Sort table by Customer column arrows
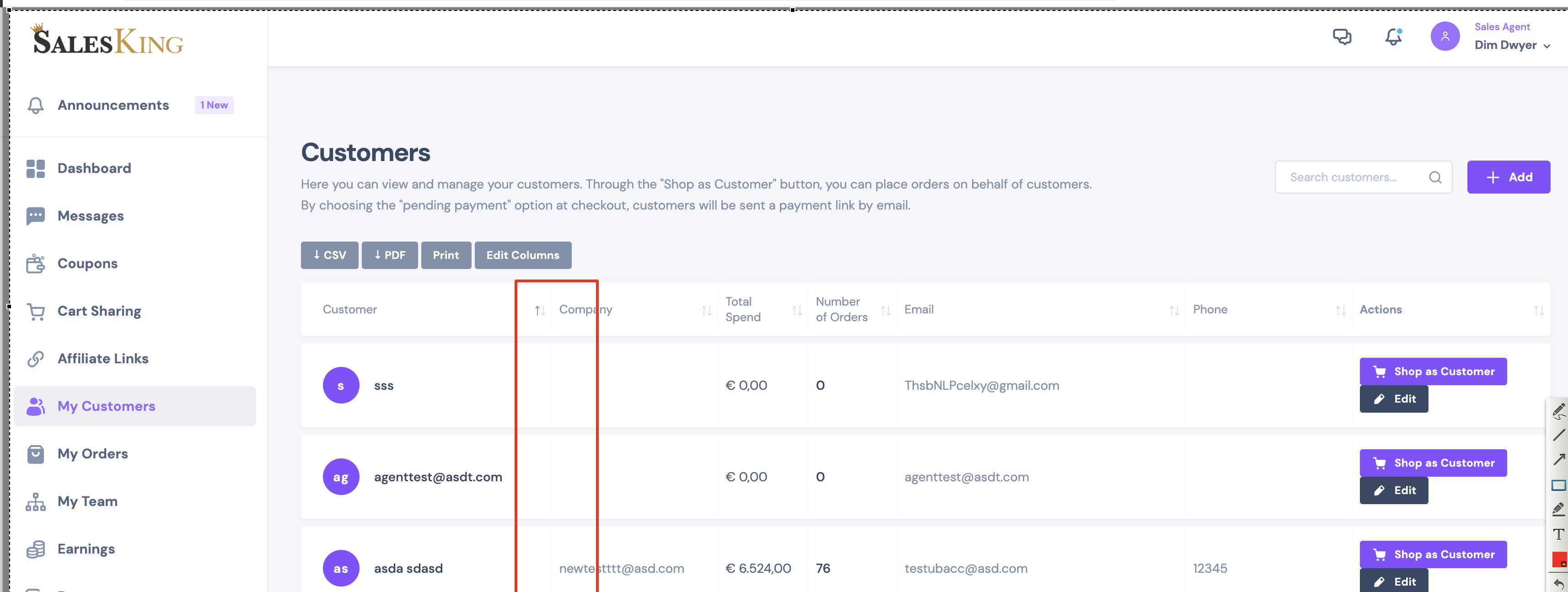This screenshot has height=592, width=1568. coord(539,311)
